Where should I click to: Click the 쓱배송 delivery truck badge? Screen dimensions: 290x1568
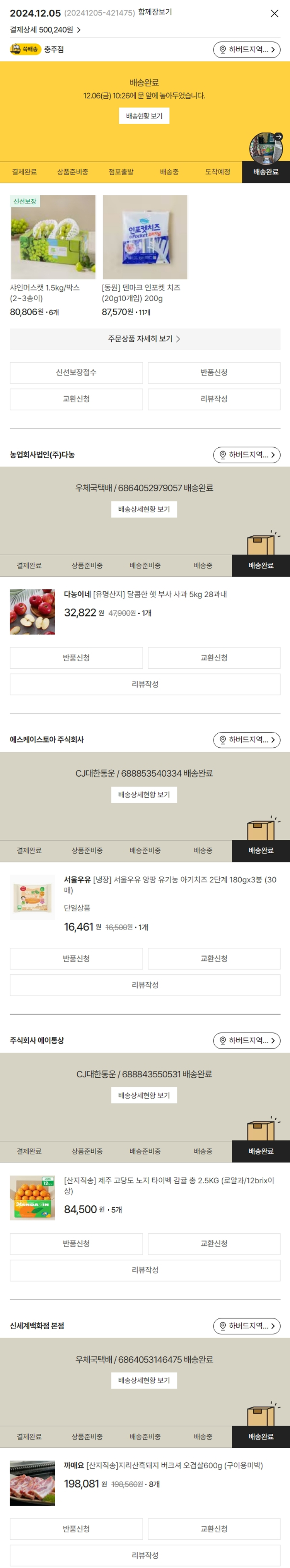pyautogui.click(x=24, y=49)
